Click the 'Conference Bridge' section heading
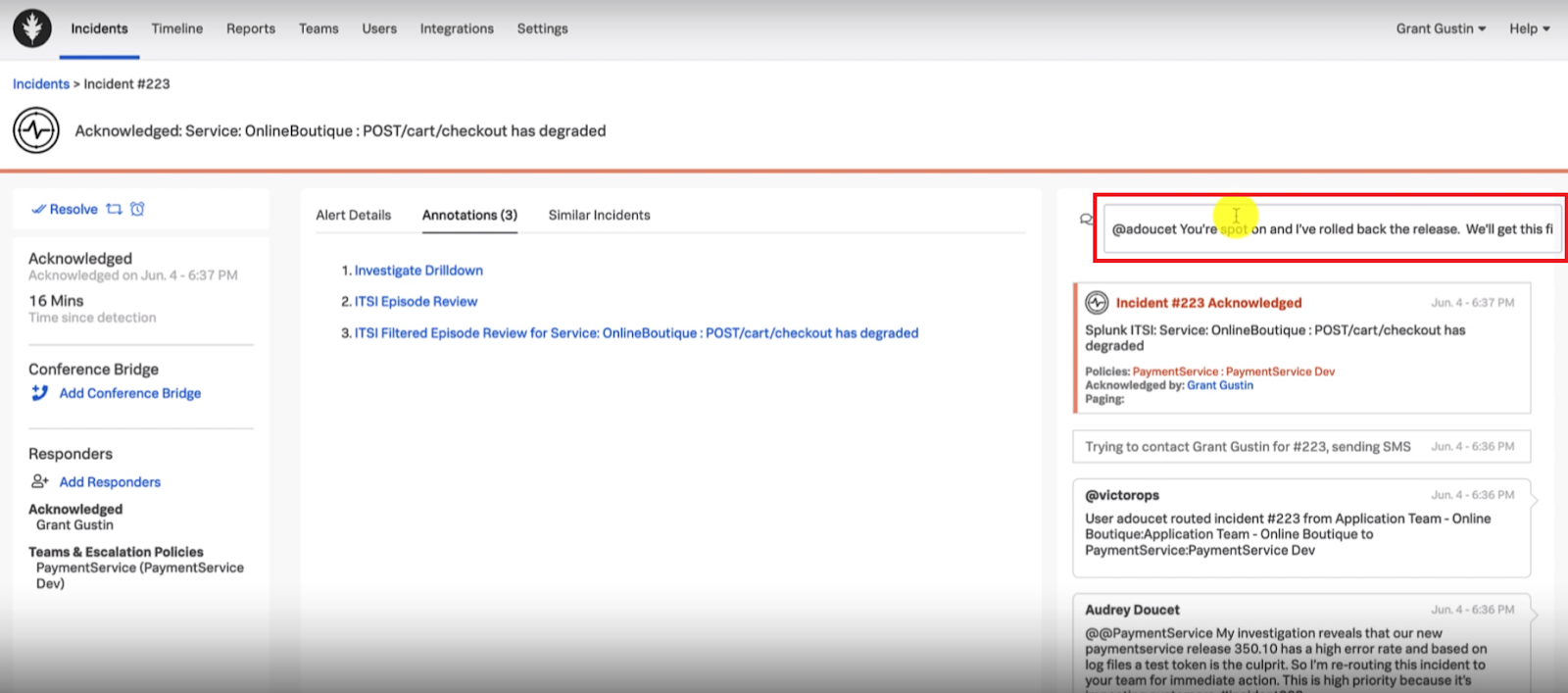The height and width of the screenshot is (693, 1568). (93, 369)
